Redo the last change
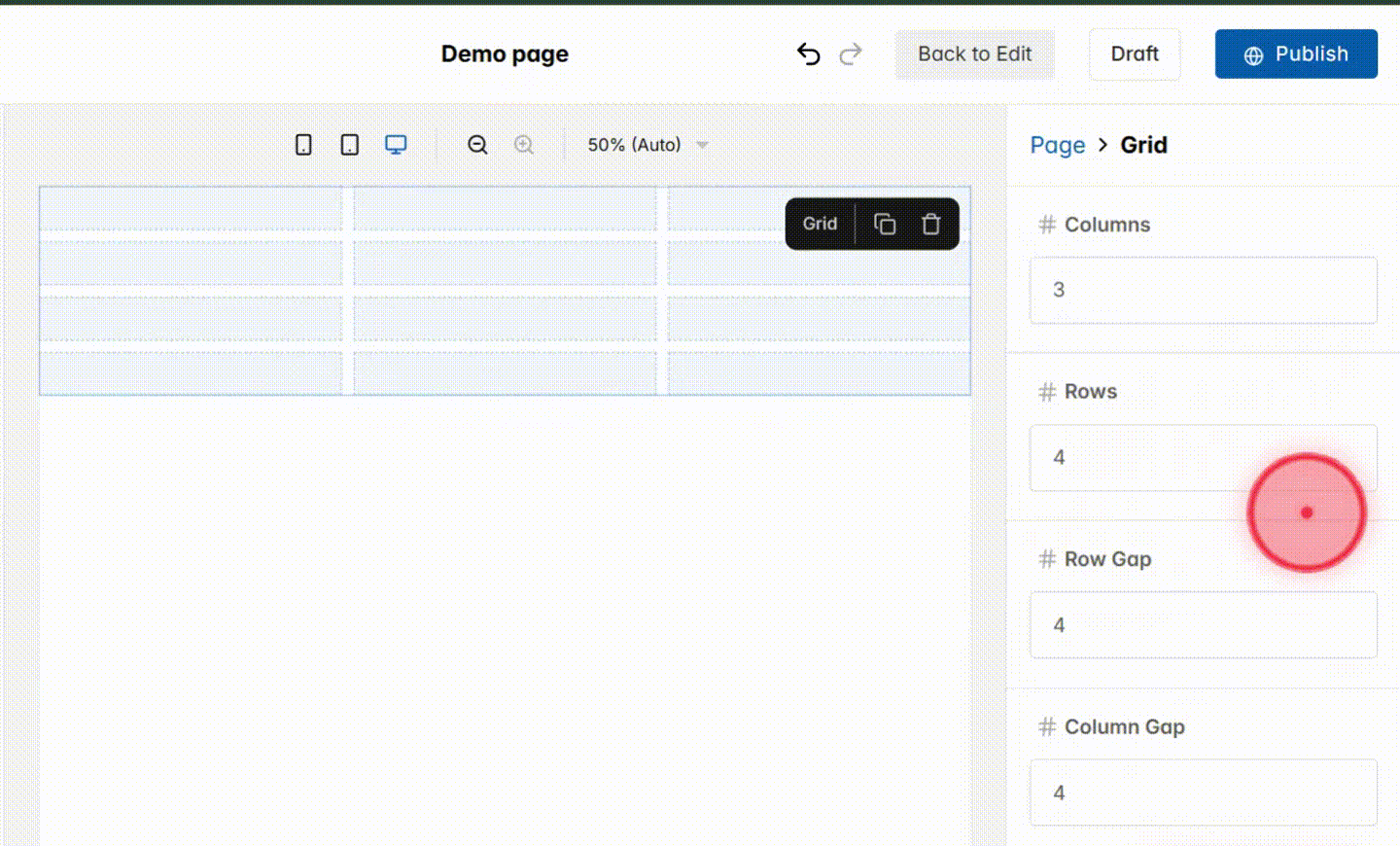1400x846 pixels. pos(851,54)
